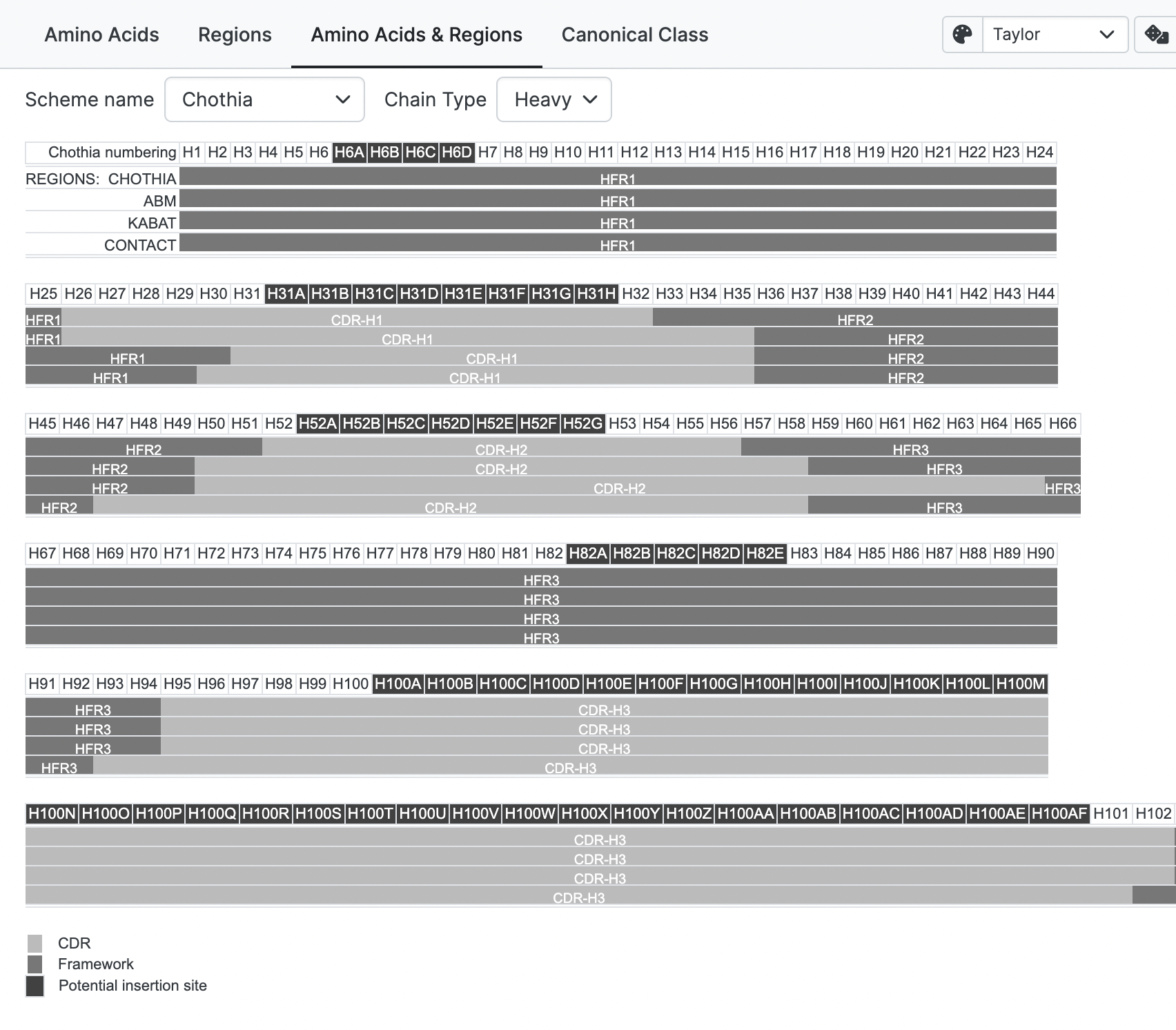1176x1030 pixels.
Task: Select insertion position H100M
Action: (1021, 683)
